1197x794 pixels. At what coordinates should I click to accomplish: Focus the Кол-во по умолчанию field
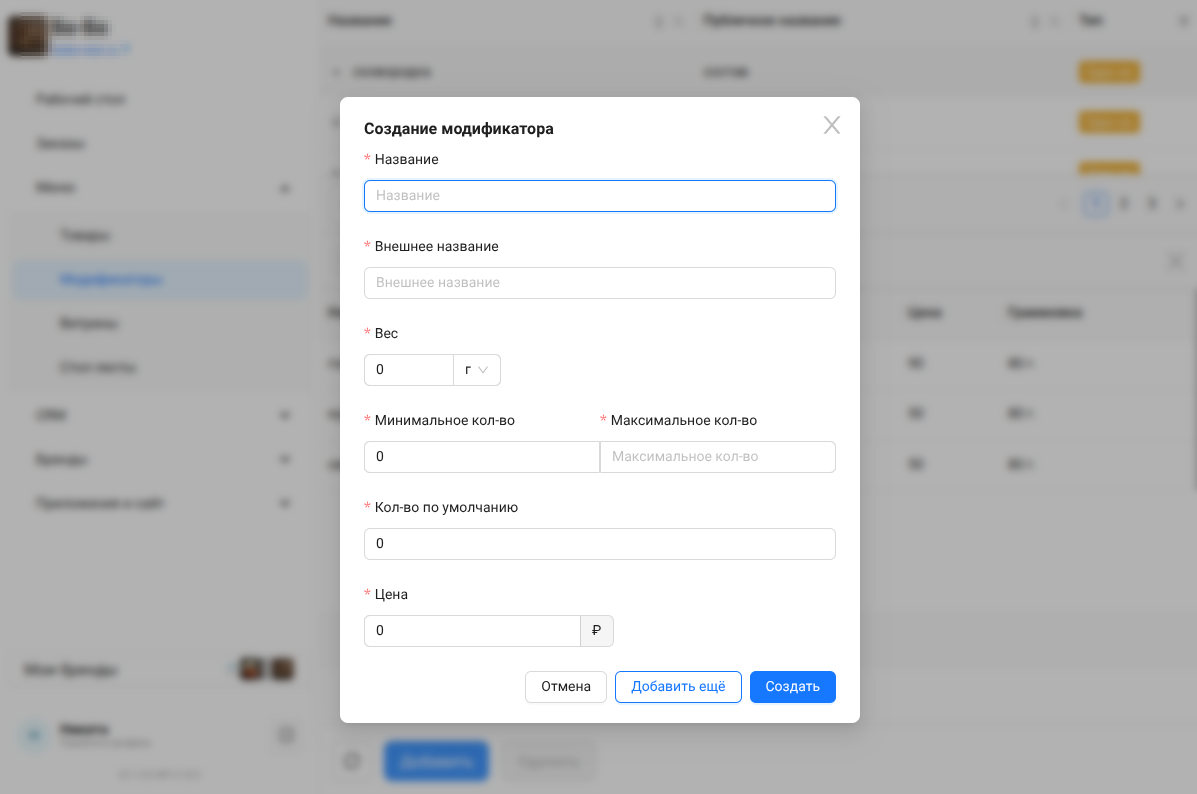[x=600, y=544]
